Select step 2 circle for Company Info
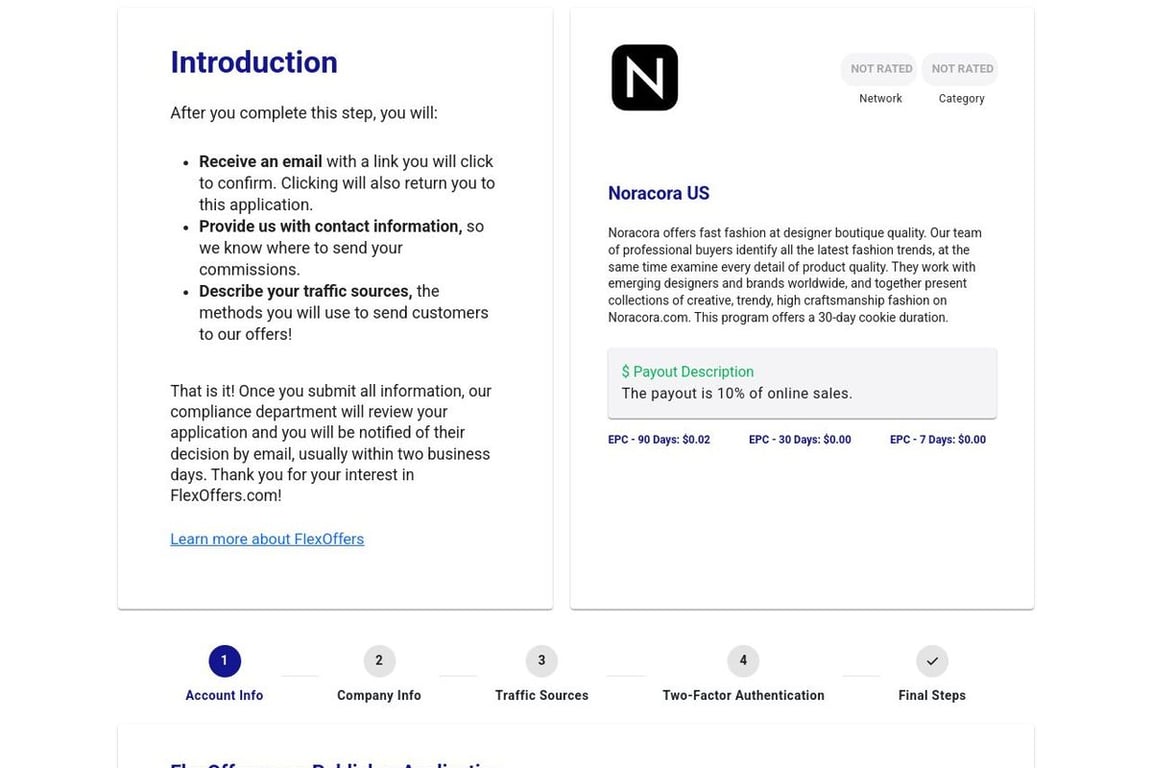This screenshot has height=768, width=1152. click(379, 661)
